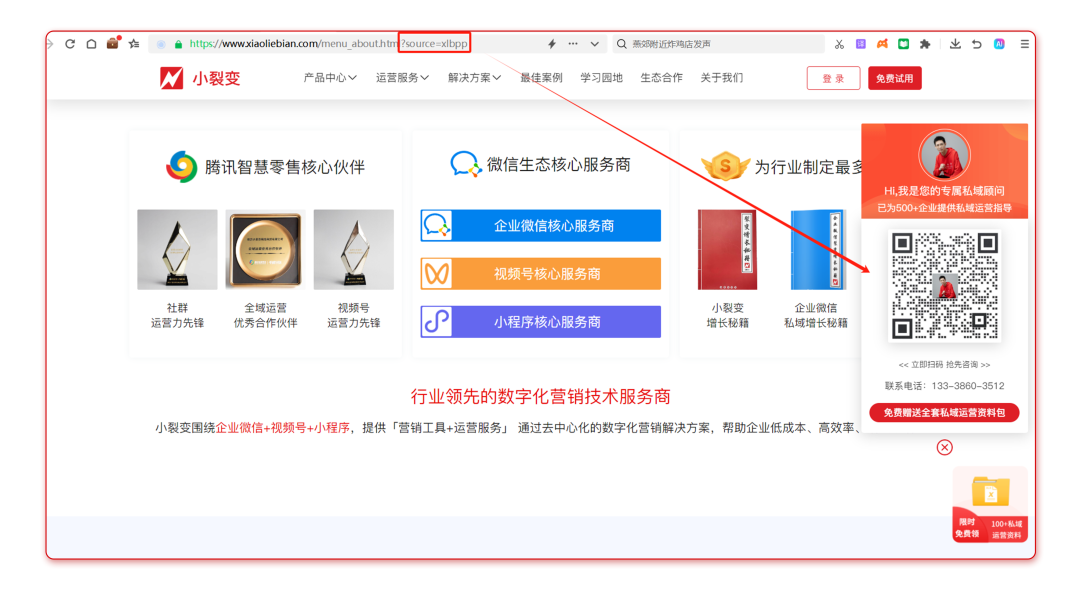1080x595 pixels.
Task: Open the 最佳案例 menu item
Action: (541, 78)
